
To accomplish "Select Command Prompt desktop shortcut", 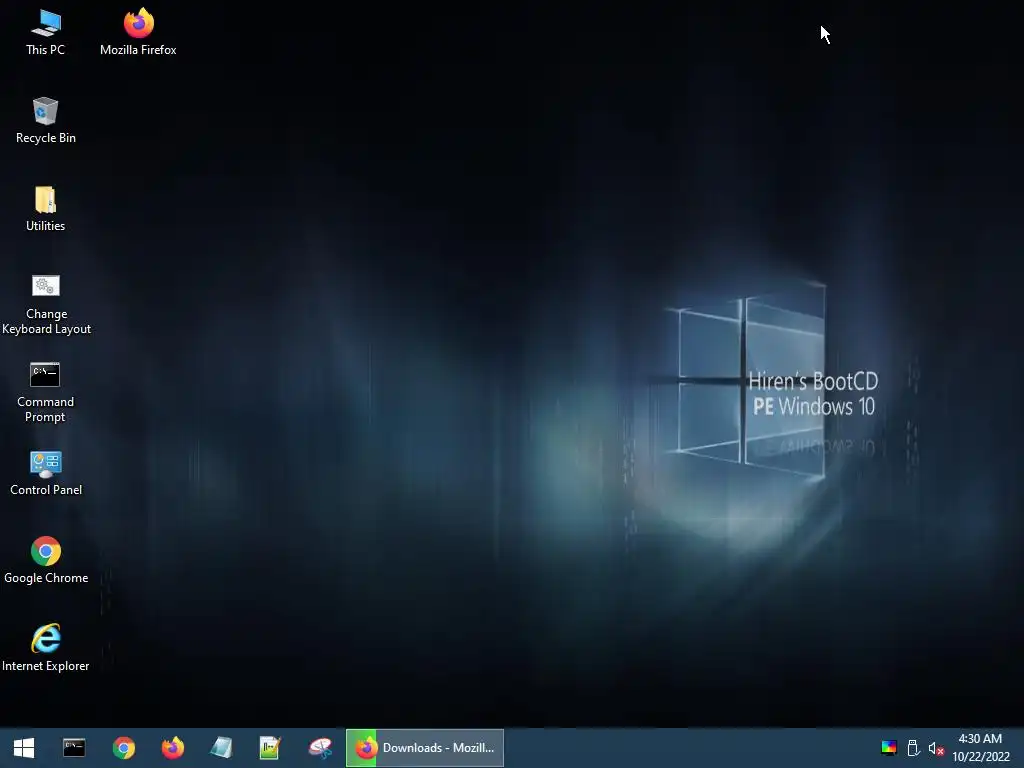I will click(45, 392).
